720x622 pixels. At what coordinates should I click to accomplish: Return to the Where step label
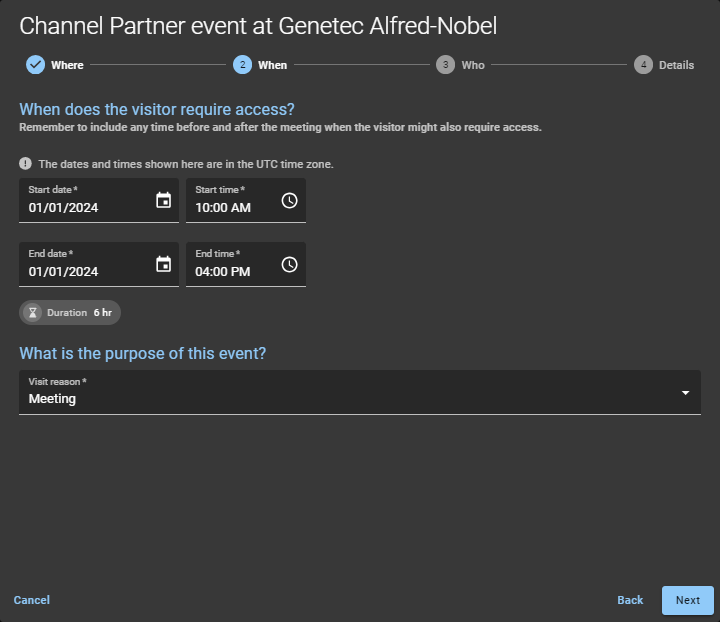click(67, 65)
